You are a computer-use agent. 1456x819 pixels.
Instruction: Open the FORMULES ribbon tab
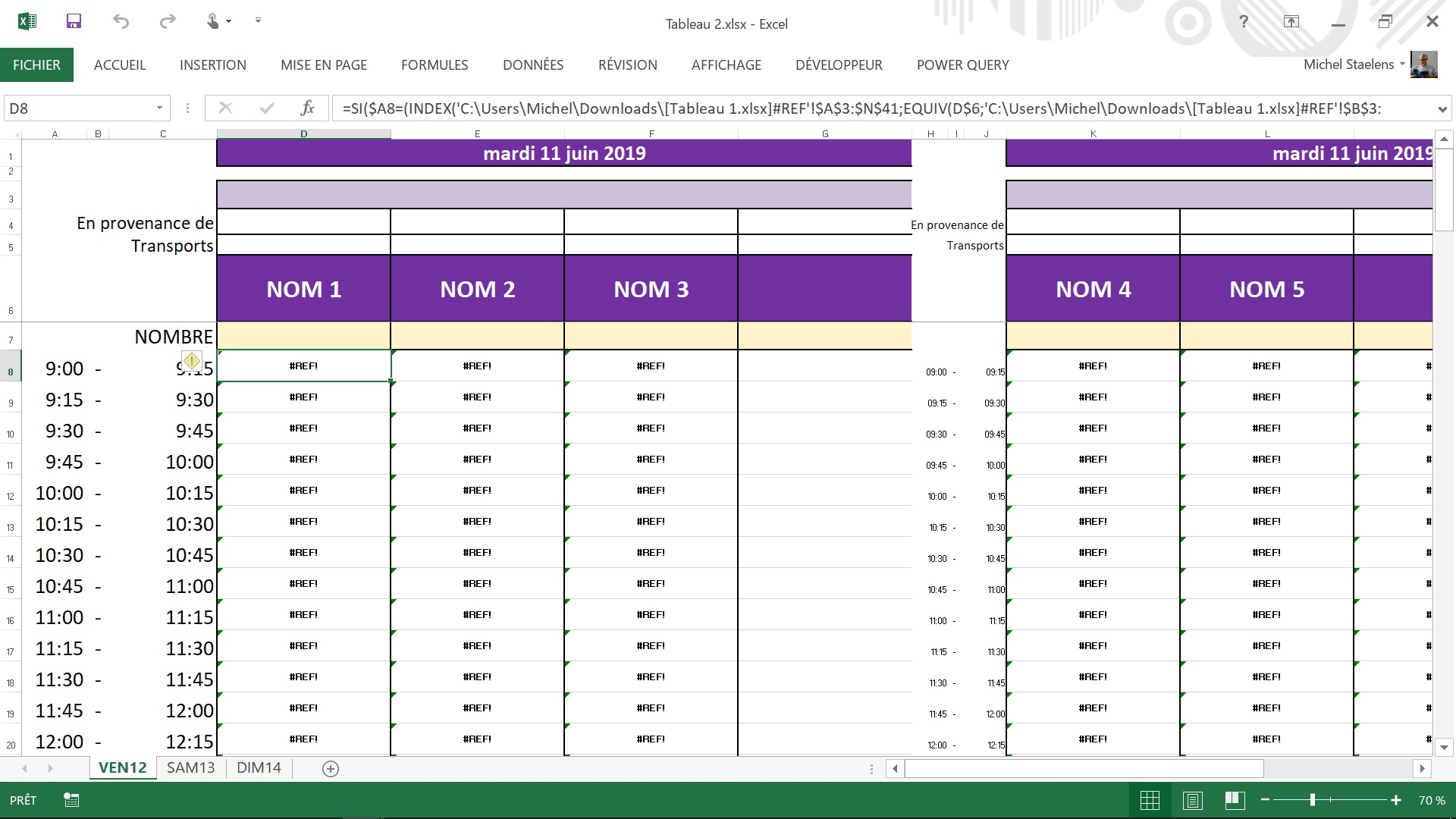(435, 65)
